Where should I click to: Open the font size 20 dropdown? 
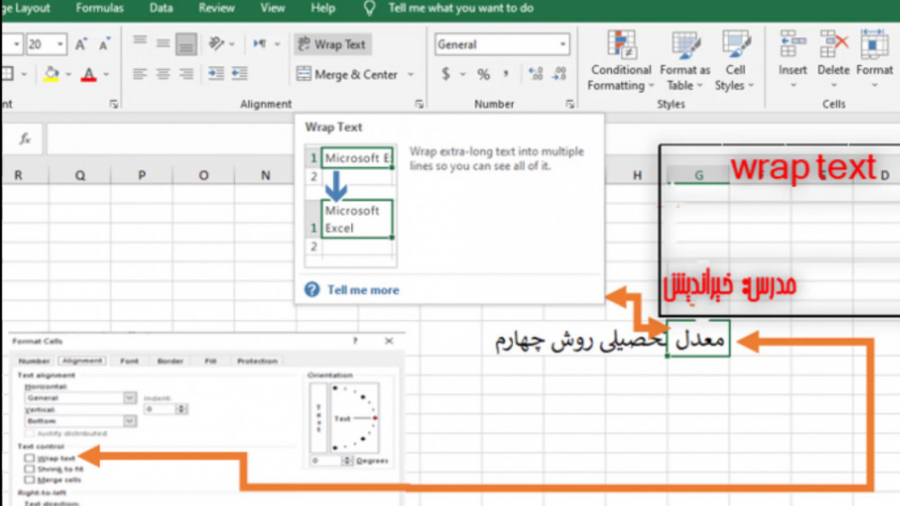click(x=60, y=44)
